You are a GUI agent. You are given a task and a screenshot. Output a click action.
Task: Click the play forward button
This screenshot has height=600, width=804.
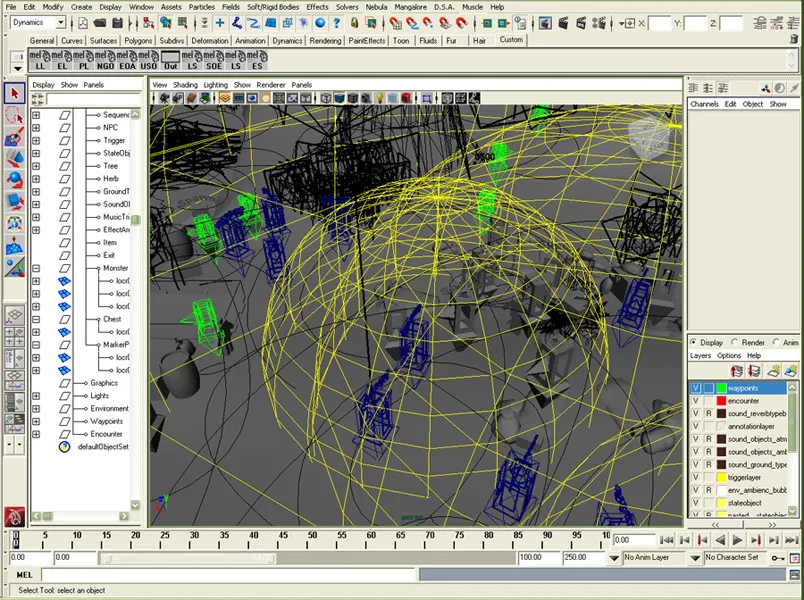click(x=737, y=540)
